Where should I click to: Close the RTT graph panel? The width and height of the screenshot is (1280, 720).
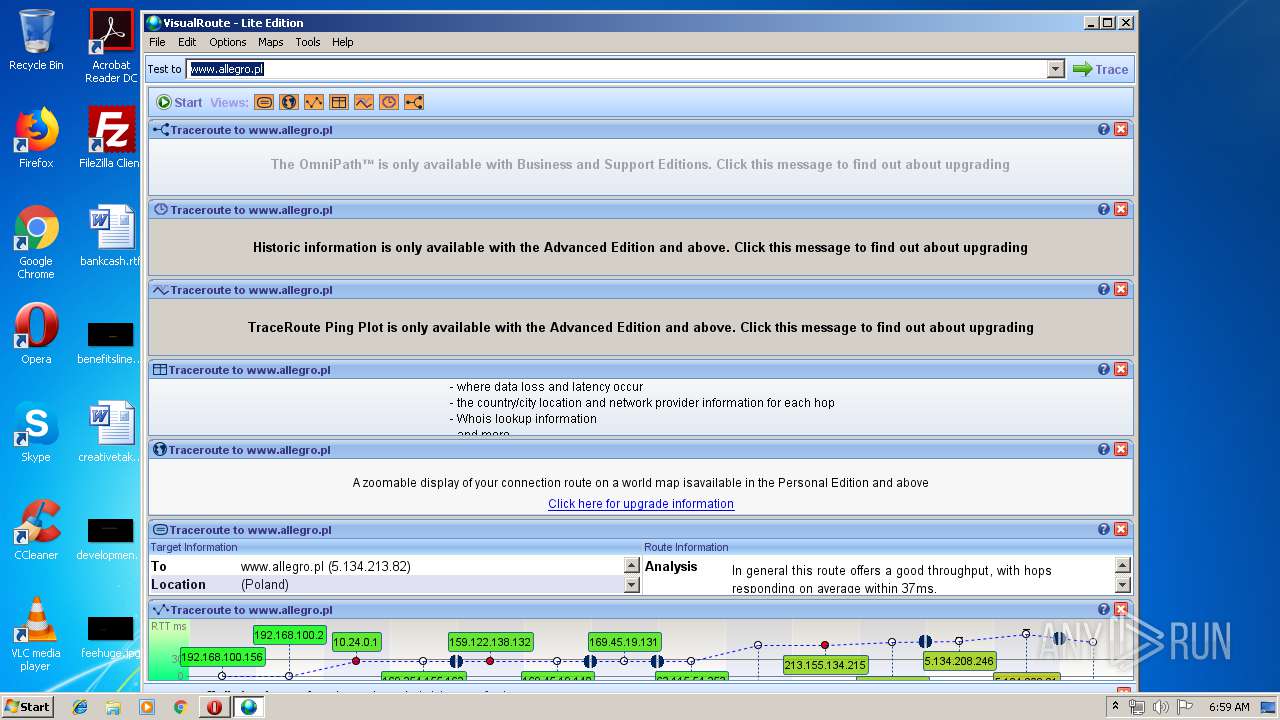tap(1121, 609)
